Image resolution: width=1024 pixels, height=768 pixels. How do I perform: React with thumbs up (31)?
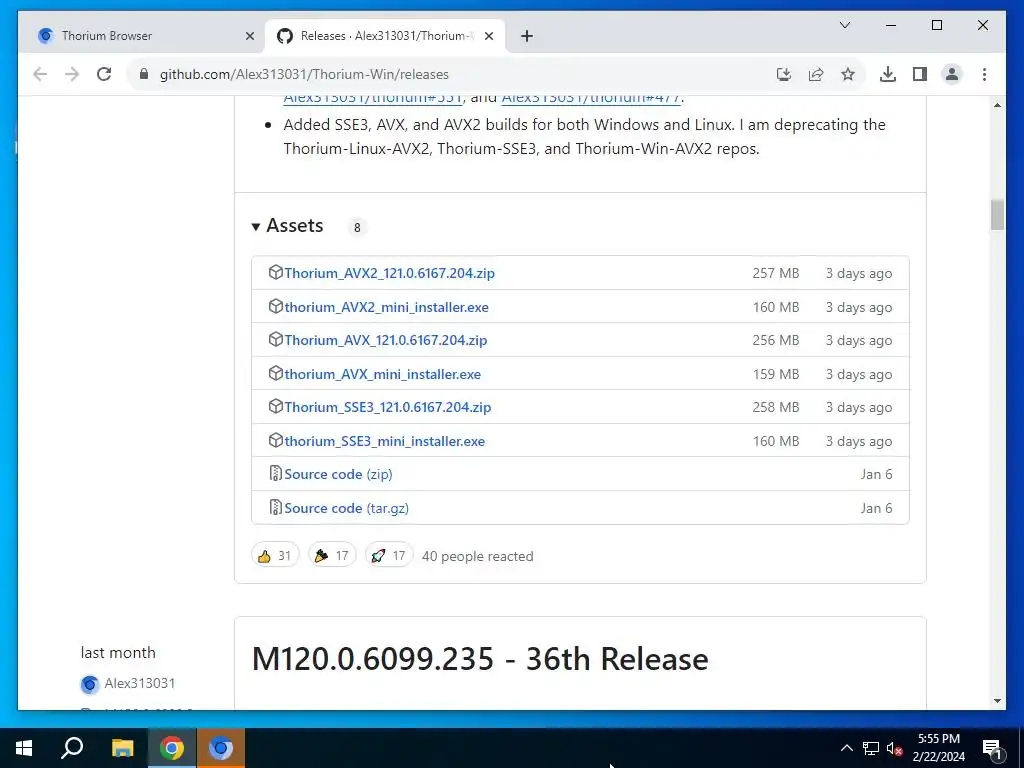275,555
